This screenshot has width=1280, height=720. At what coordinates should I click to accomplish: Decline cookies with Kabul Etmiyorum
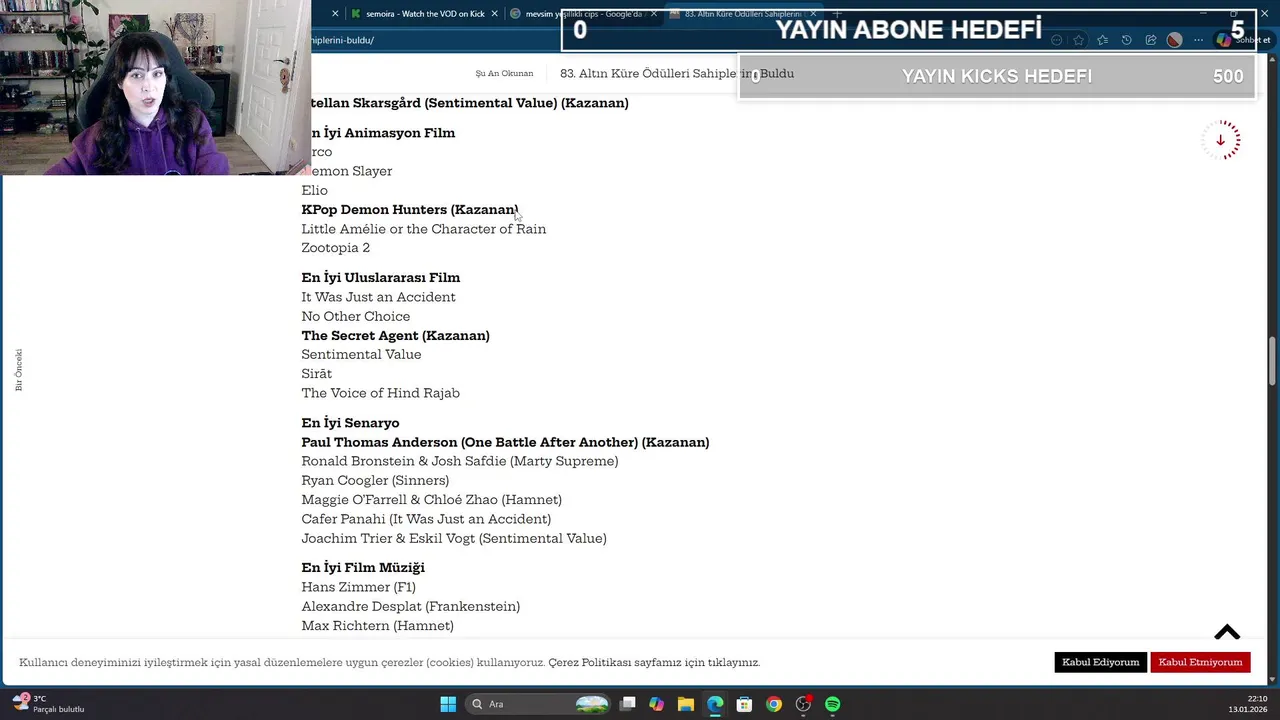point(1200,662)
